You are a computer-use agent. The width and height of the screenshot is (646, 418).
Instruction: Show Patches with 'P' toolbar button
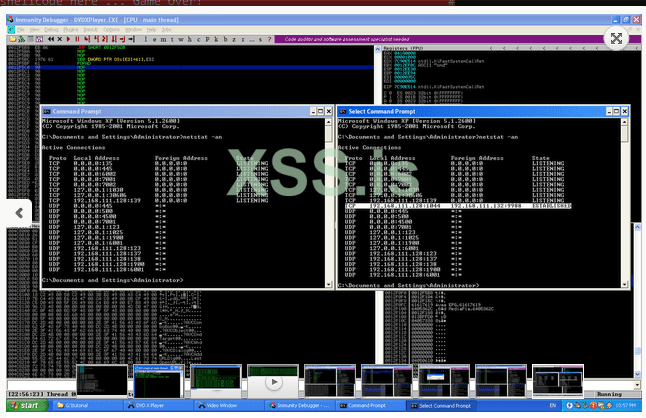pos(207,39)
